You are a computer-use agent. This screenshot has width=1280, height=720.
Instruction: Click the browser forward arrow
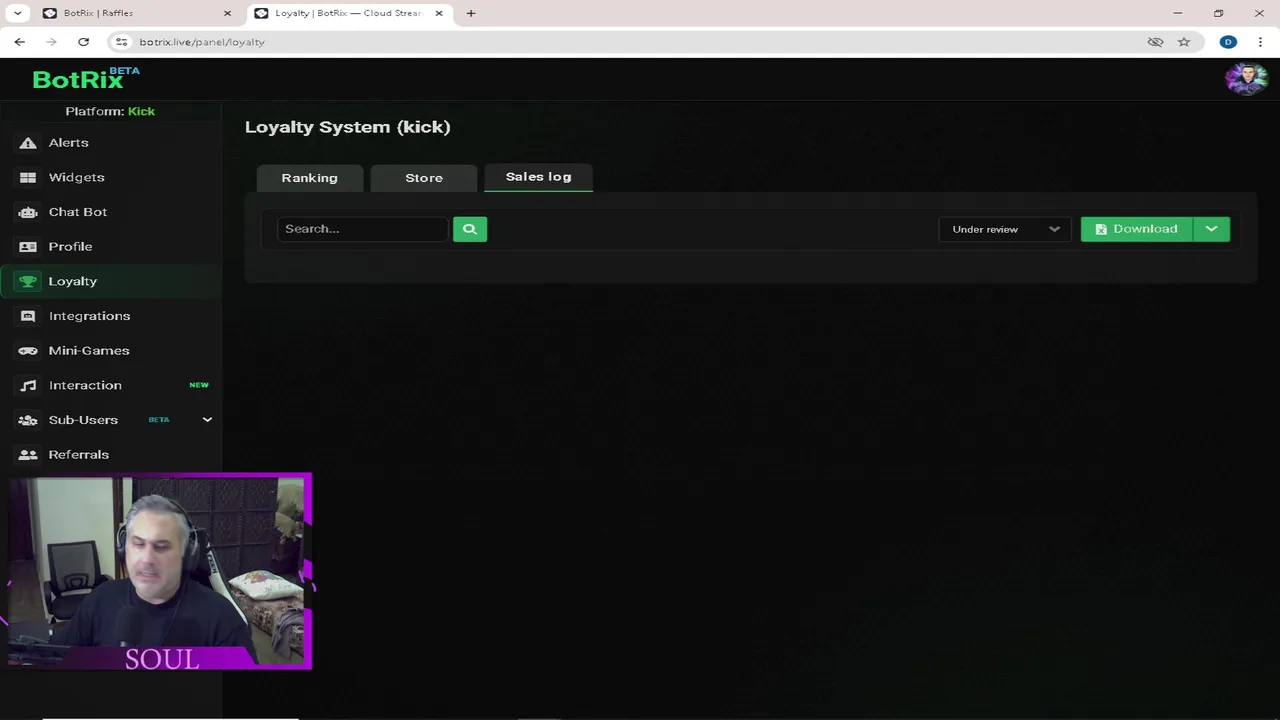(51, 42)
